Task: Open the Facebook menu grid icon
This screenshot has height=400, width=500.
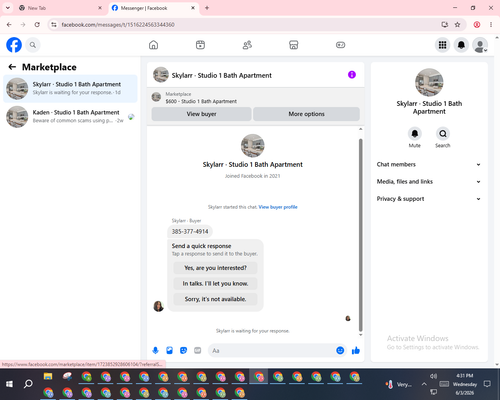Action: coord(442,45)
